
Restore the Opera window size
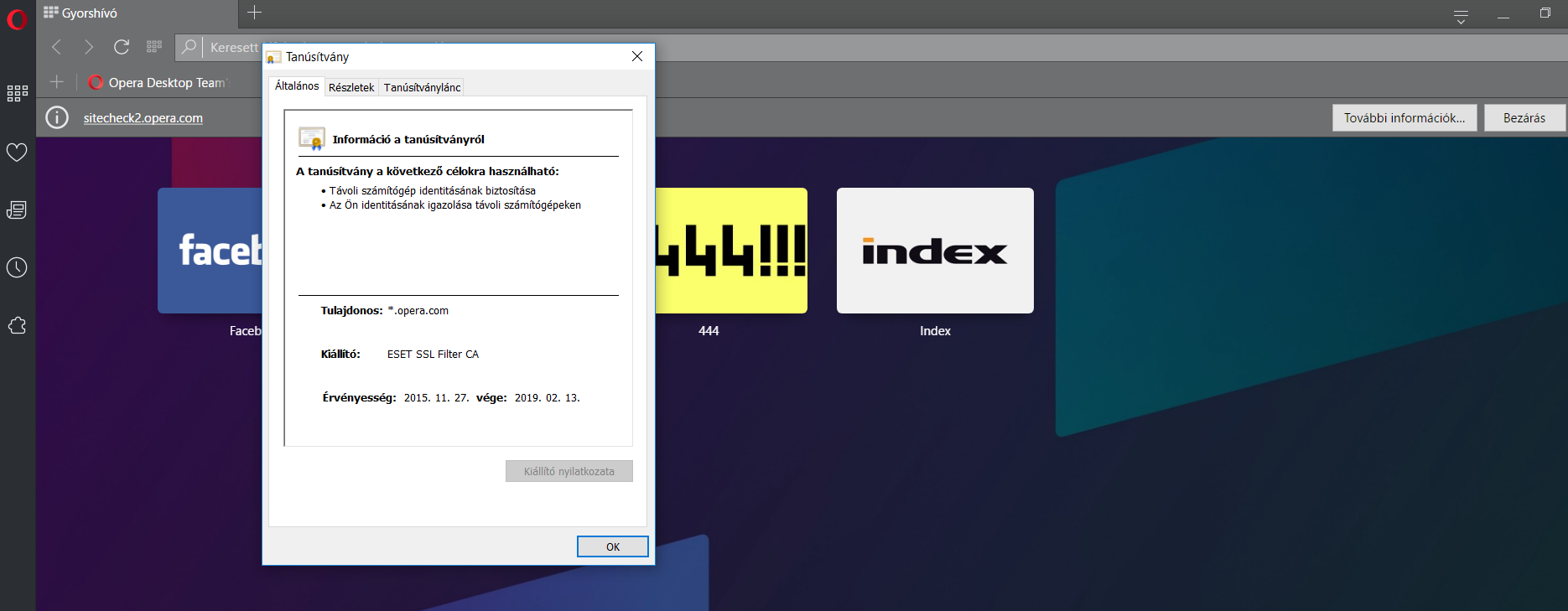[1545, 13]
